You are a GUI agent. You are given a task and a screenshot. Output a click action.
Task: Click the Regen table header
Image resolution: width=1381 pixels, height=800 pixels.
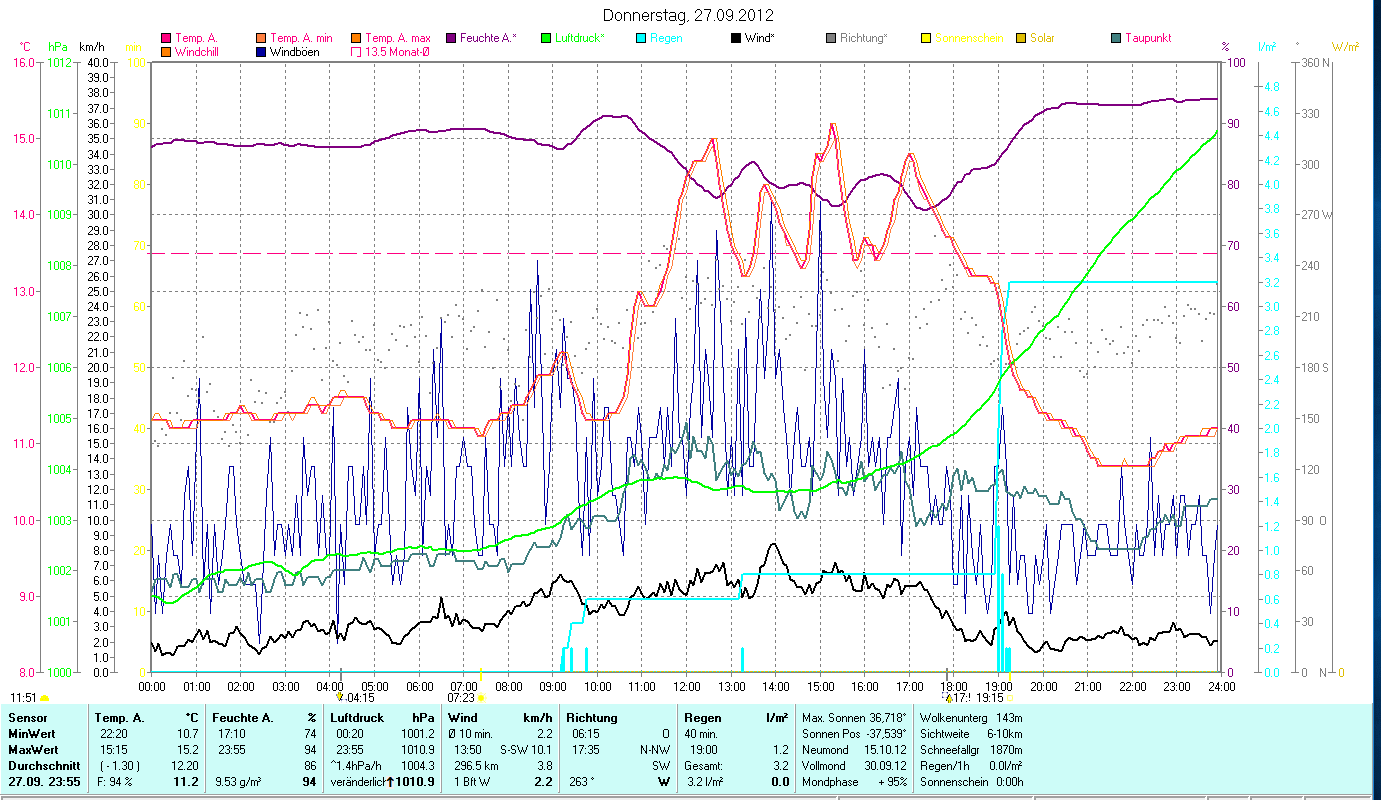(703, 718)
